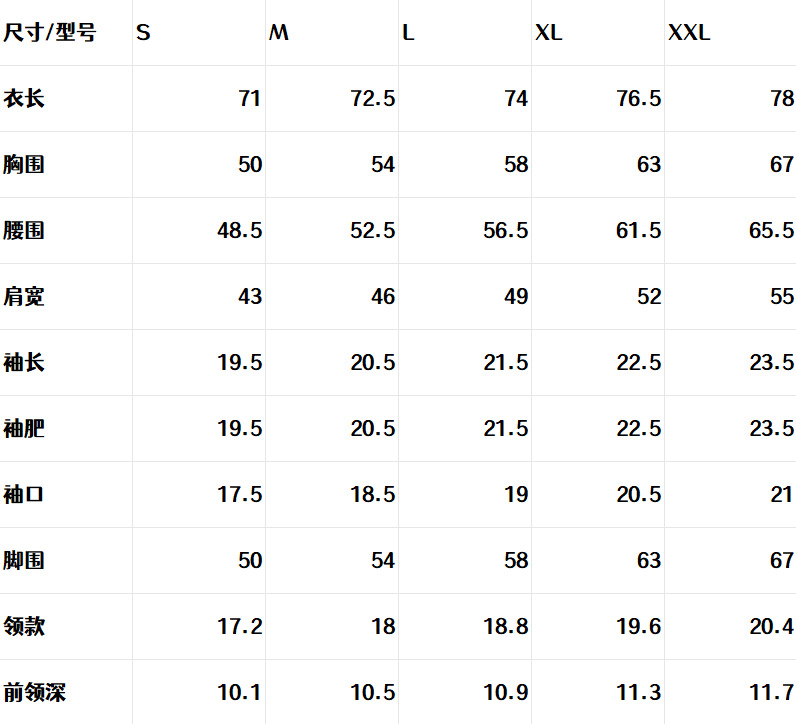The height and width of the screenshot is (724, 796).
Task: Click the 肩宽 row label
Action: click(24, 297)
